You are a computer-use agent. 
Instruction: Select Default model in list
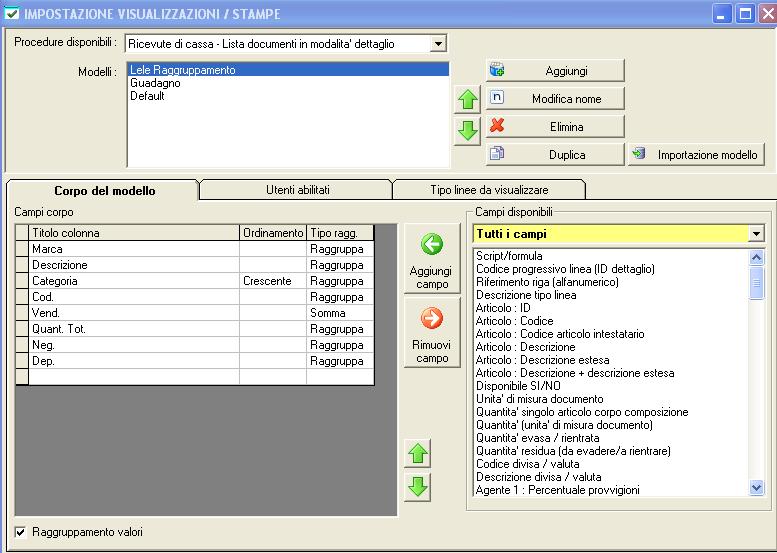[288, 96]
